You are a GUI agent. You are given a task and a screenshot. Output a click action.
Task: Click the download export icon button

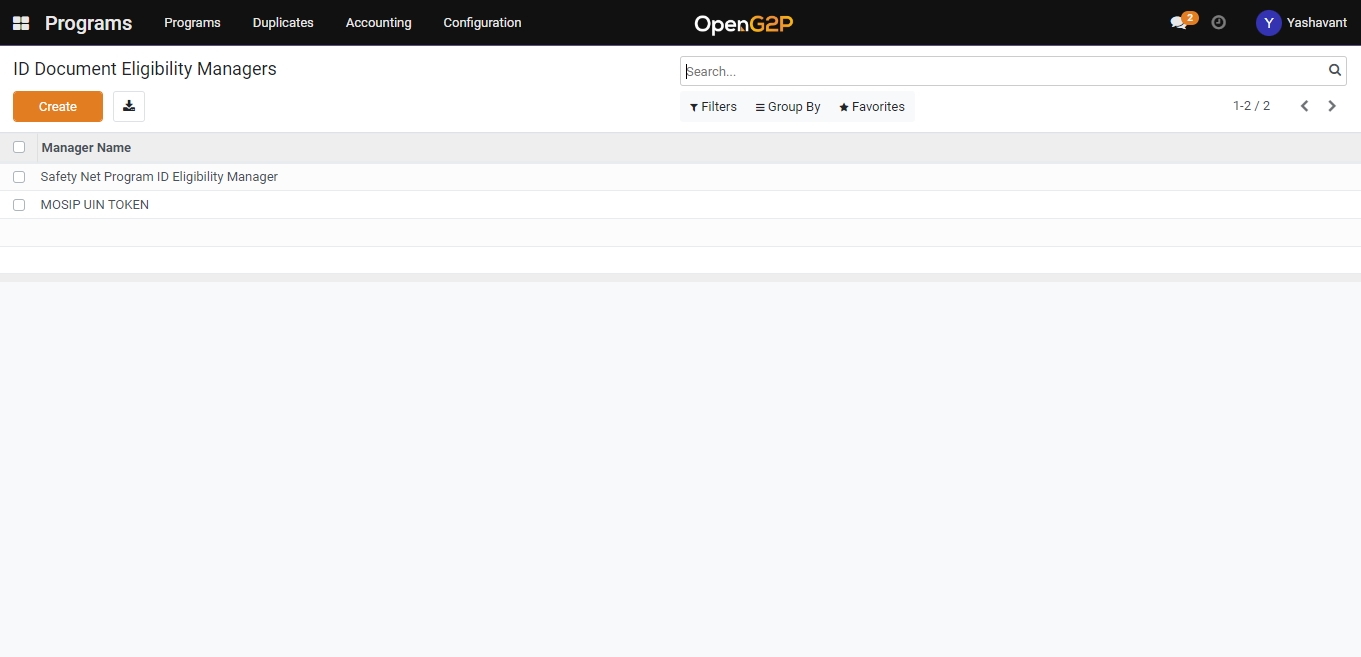click(129, 106)
